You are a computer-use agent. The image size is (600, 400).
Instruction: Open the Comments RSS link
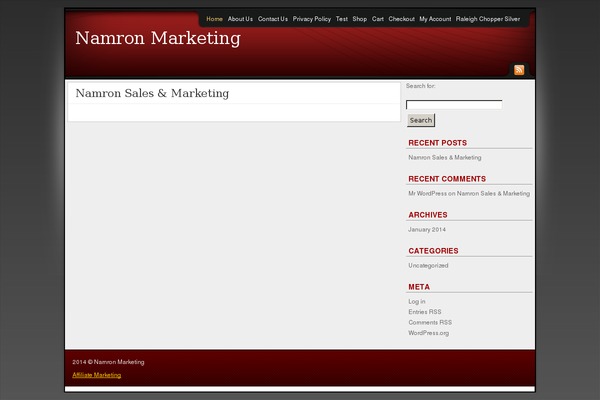(x=430, y=322)
